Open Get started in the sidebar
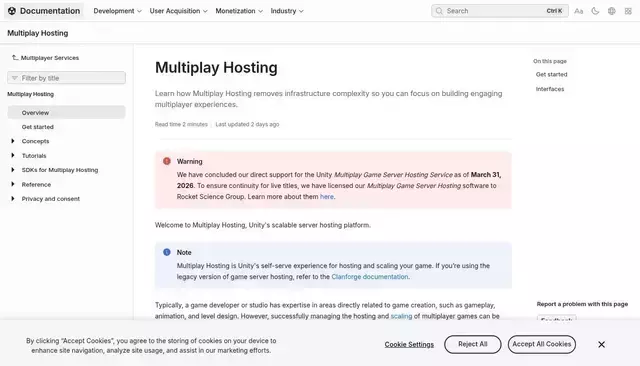 coord(38,127)
